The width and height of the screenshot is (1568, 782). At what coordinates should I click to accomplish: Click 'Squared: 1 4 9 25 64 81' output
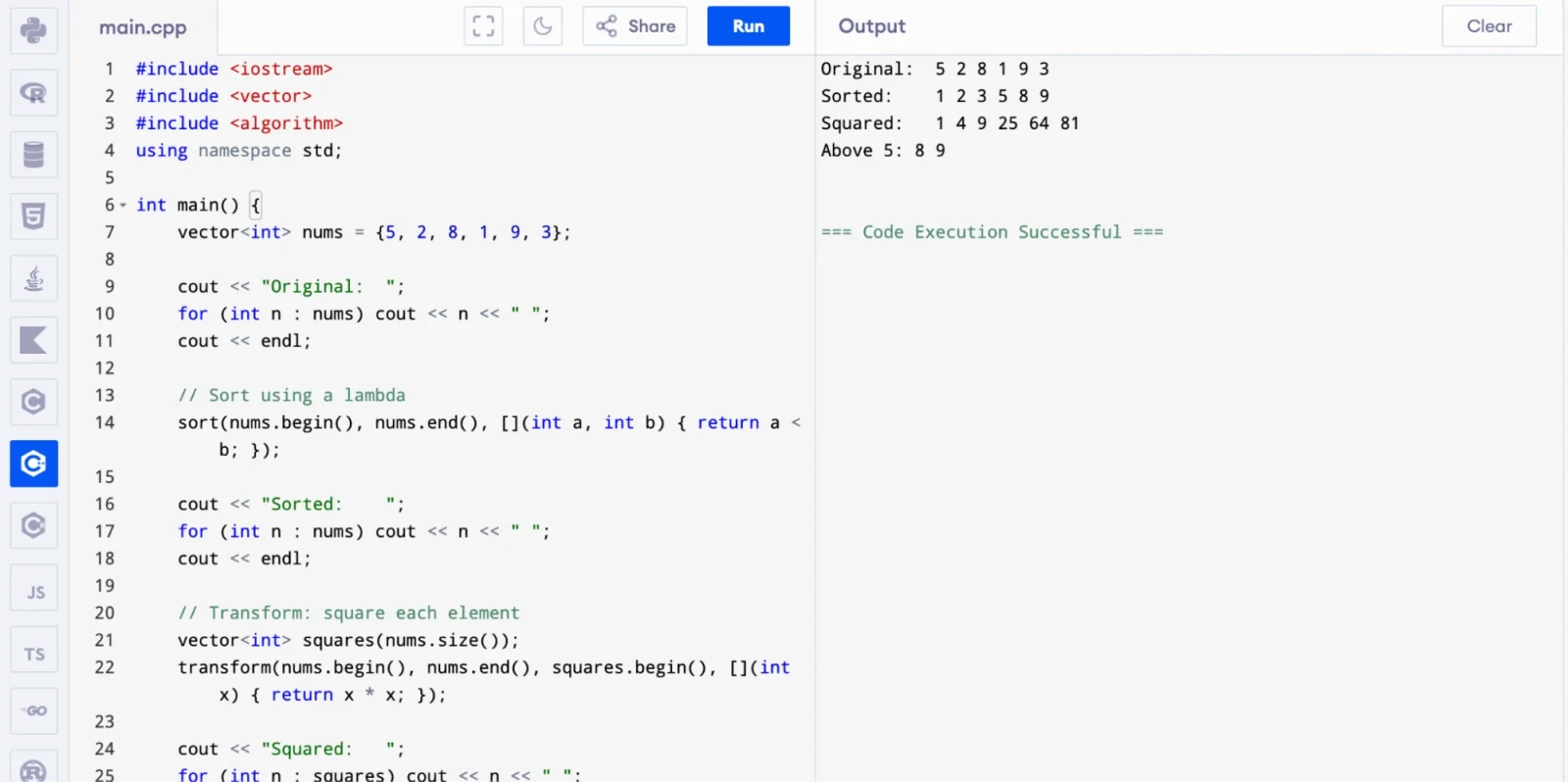point(950,123)
